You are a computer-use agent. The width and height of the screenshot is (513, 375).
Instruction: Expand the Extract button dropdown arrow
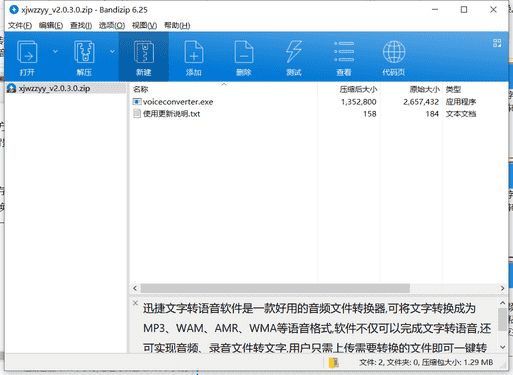(112, 51)
